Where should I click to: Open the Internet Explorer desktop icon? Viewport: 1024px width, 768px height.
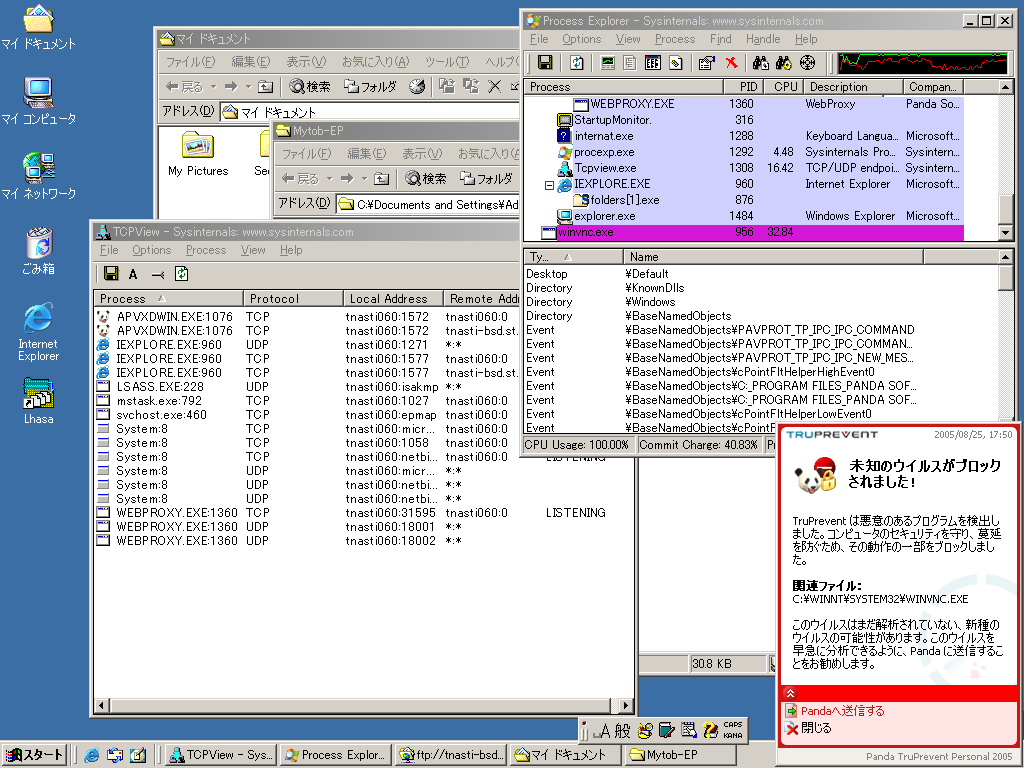(x=38, y=319)
